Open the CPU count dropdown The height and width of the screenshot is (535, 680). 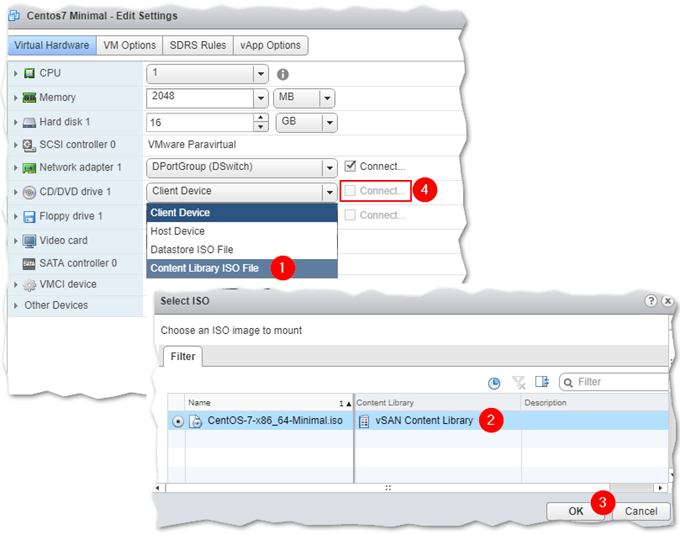pyautogui.click(x=261, y=74)
